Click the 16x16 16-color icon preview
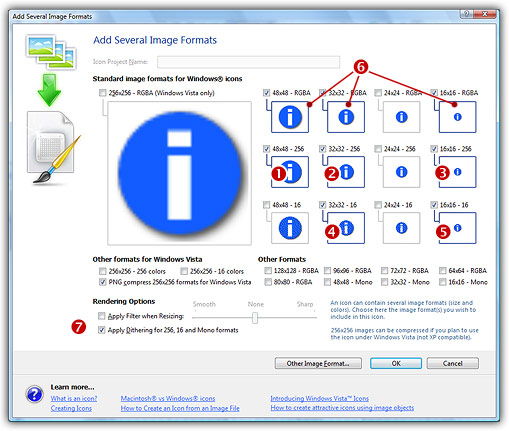 point(458,228)
